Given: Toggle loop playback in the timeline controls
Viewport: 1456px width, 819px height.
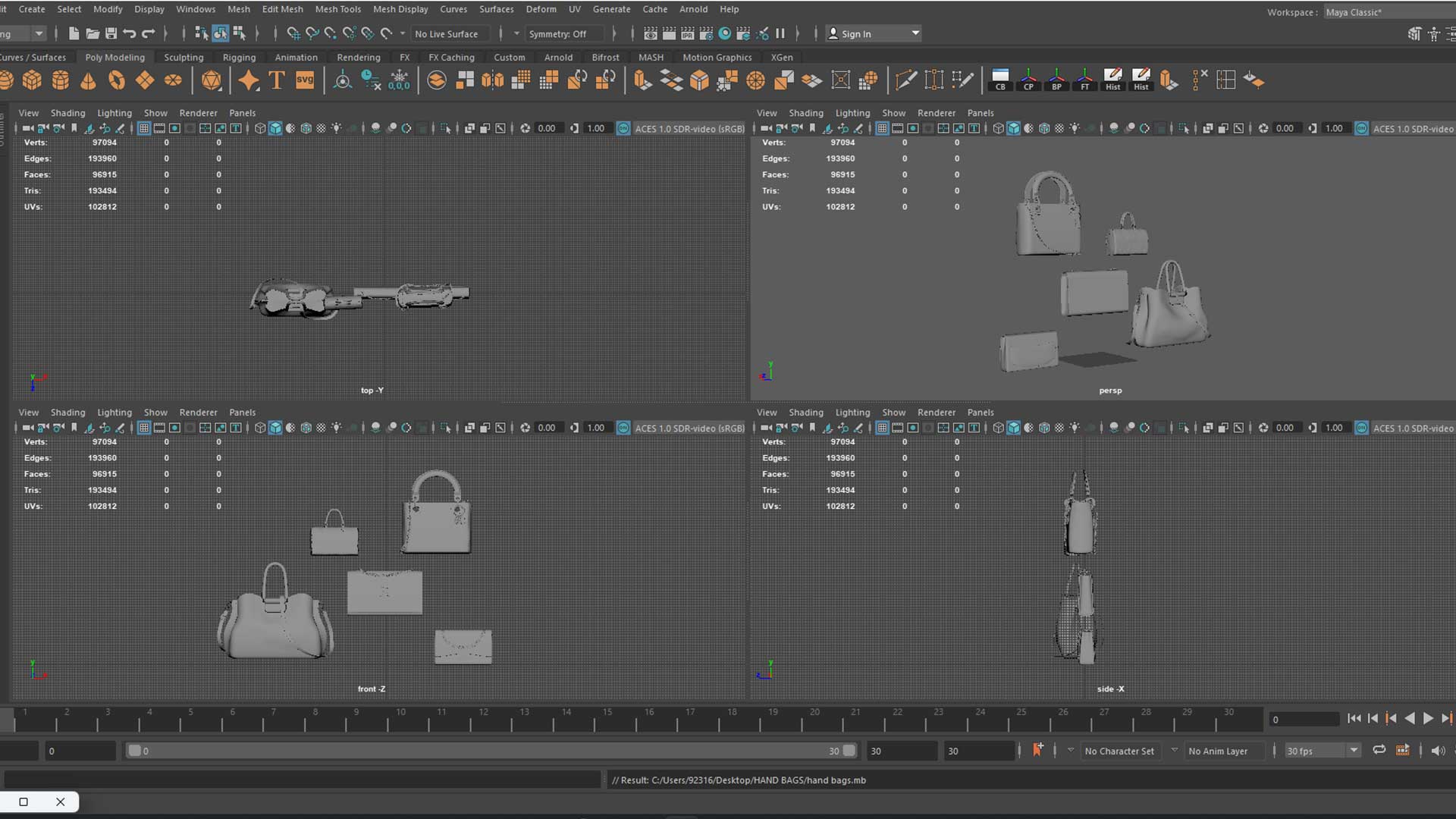Looking at the screenshot, I should tap(1379, 750).
